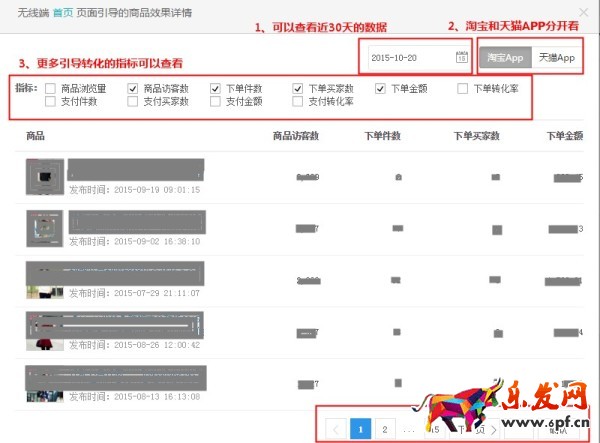Uncheck the 下单件数 checkbox

(215, 89)
